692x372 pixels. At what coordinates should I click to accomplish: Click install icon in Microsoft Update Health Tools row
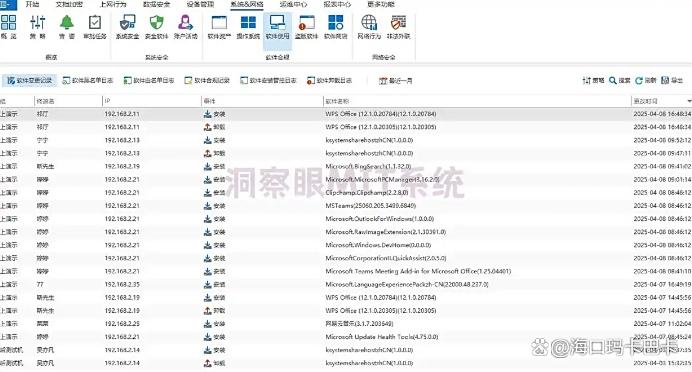(x=207, y=337)
